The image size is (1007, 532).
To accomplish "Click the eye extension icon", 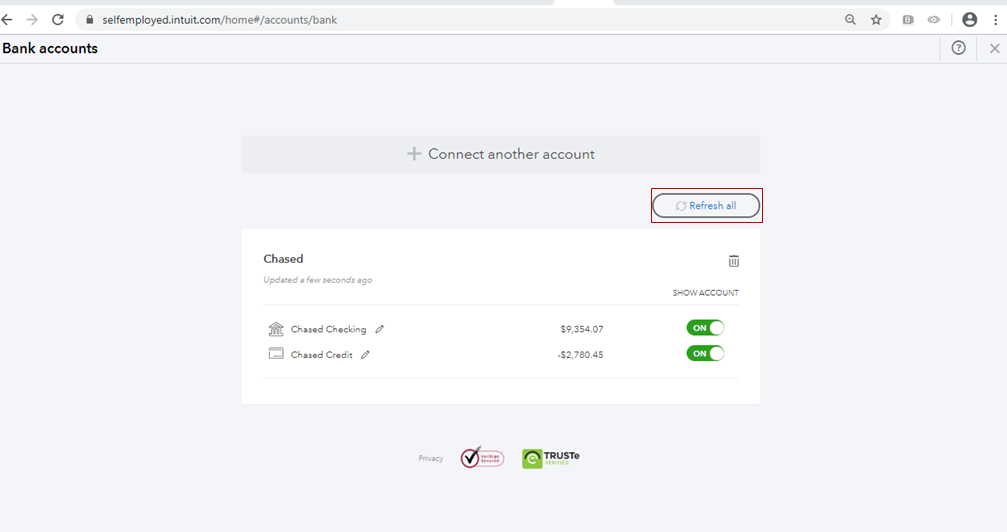I will coord(934,20).
